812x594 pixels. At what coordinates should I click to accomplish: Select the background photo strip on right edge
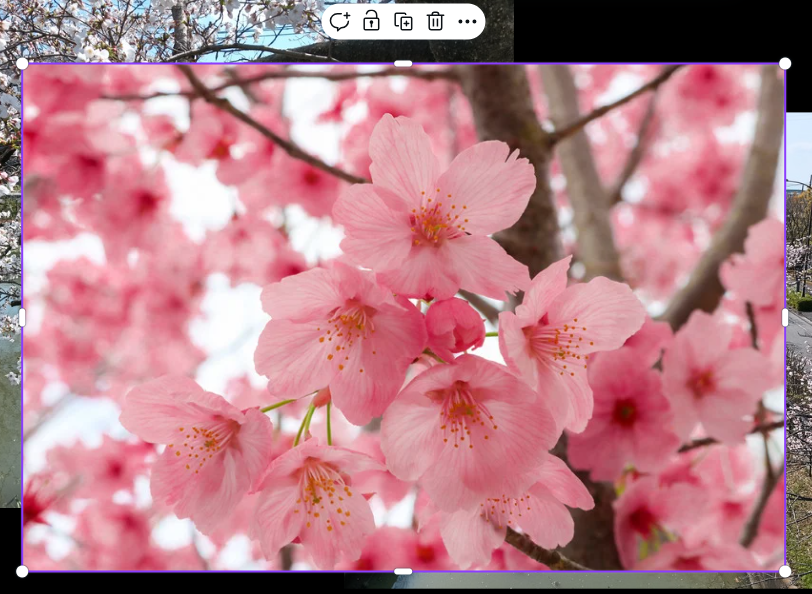click(x=799, y=250)
